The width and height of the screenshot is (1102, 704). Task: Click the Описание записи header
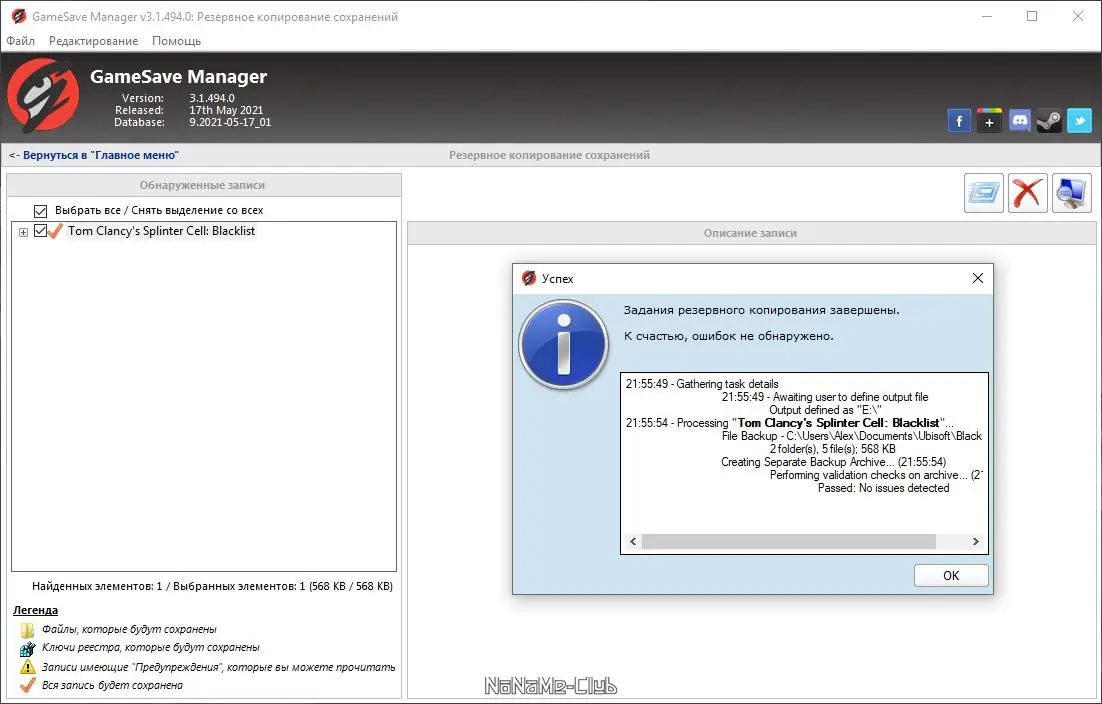point(751,233)
